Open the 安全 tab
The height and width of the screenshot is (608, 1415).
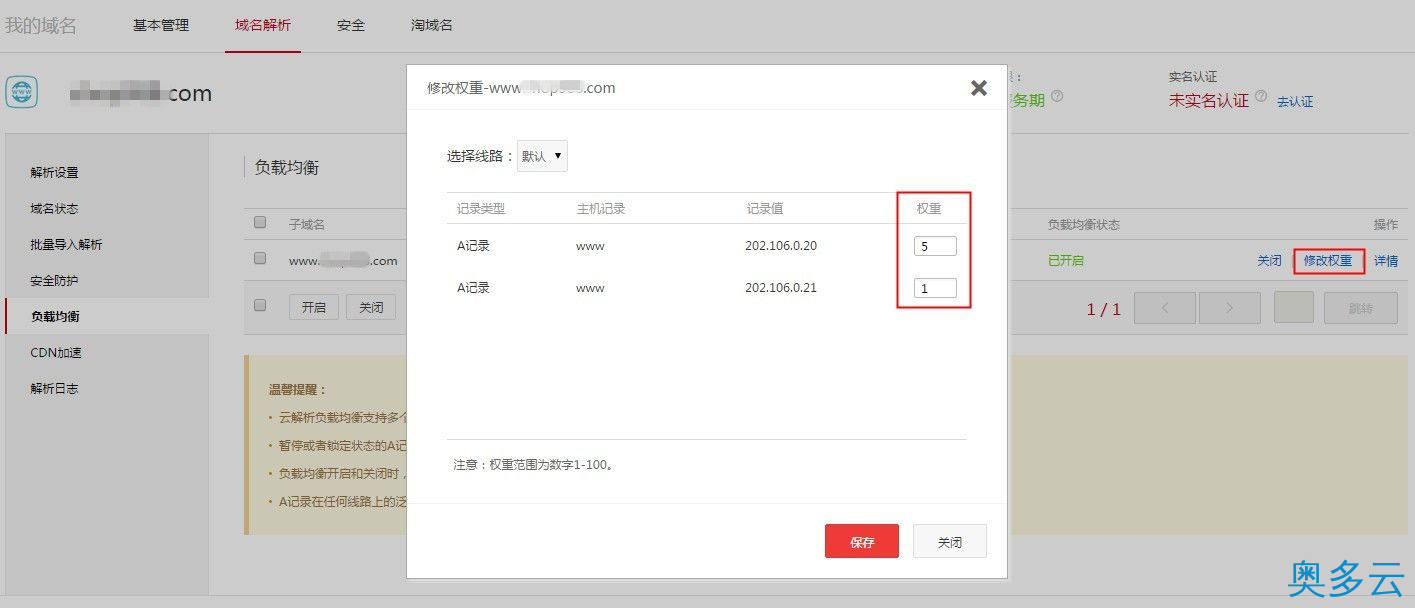tap(351, 25)
